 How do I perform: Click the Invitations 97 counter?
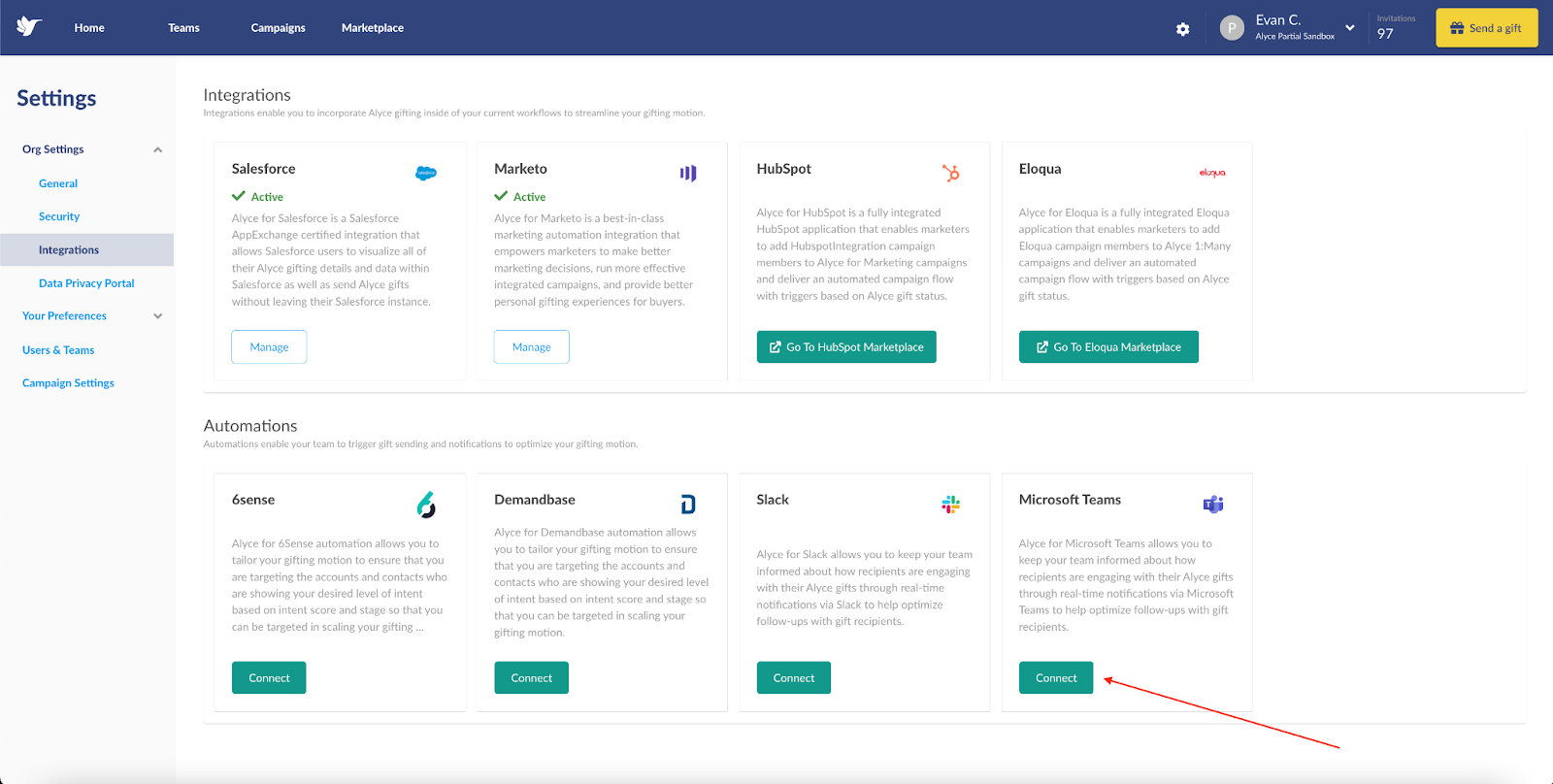[1396, 27]
